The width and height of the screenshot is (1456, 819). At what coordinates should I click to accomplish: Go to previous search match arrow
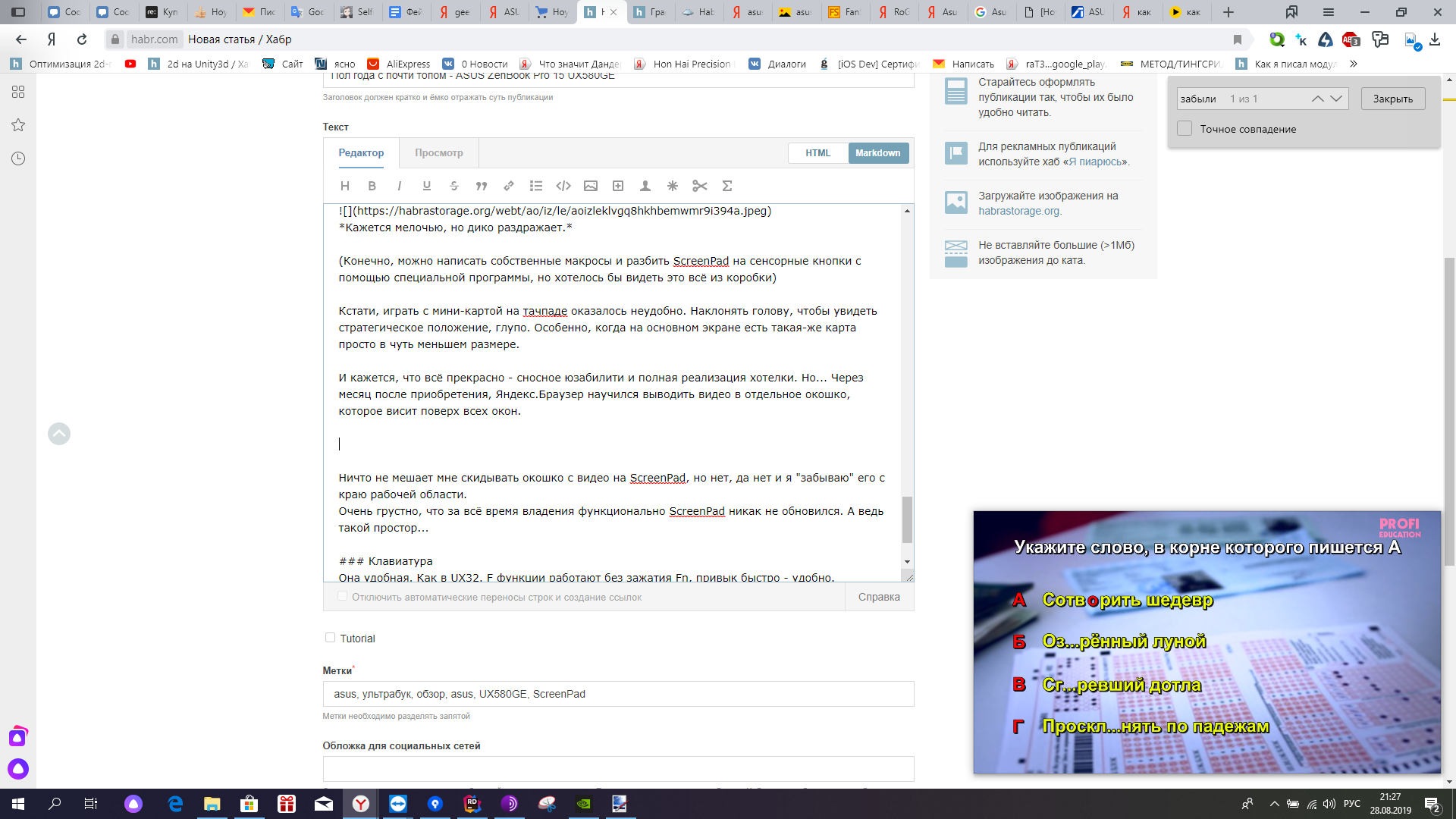(x=1317, y=99)
